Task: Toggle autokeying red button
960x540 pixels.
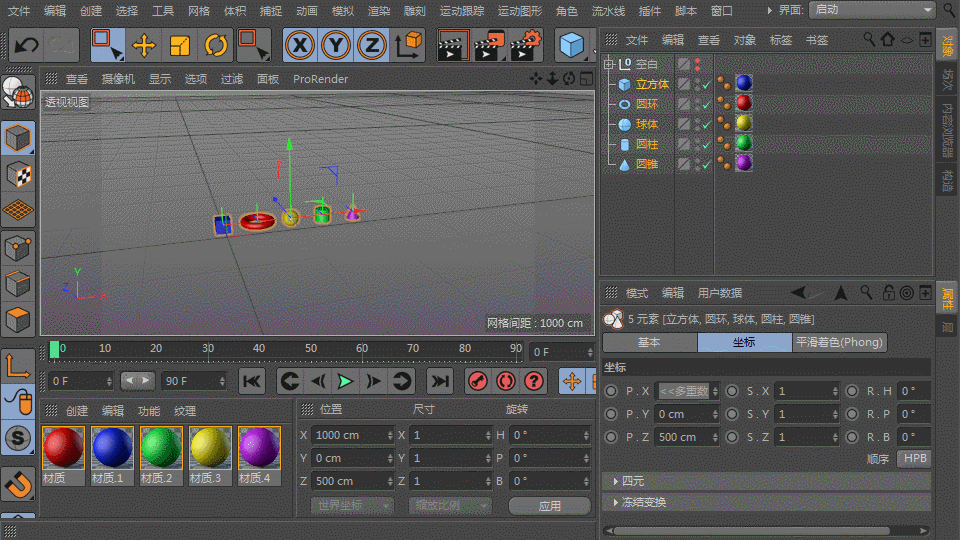Action: click(x=506, y=381)
